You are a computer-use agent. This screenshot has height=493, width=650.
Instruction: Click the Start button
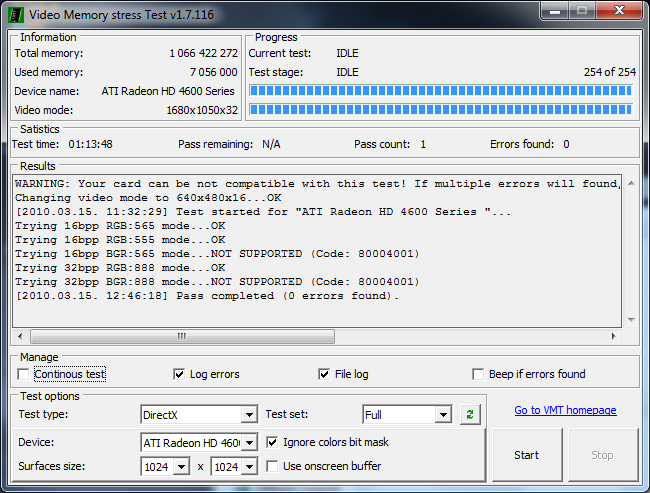tap(527, 455)
